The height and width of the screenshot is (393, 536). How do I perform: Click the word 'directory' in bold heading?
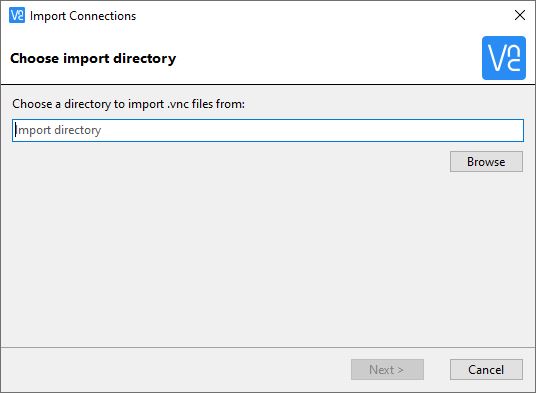pos(145,58)
